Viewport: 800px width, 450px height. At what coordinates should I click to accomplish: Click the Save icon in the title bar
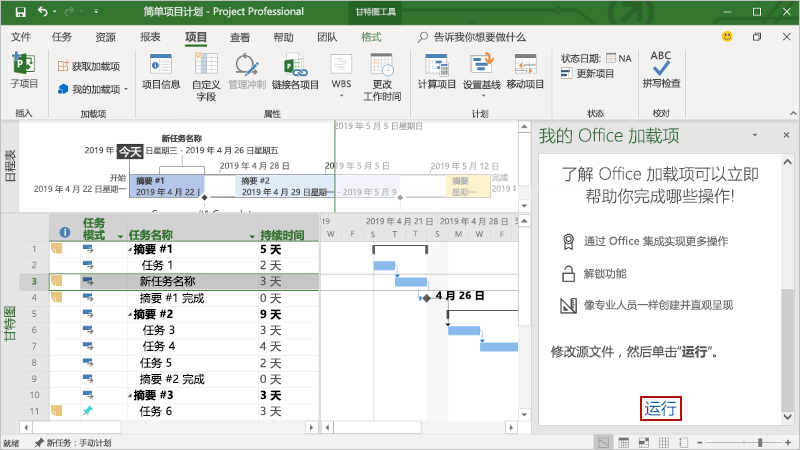pos(20,12)
